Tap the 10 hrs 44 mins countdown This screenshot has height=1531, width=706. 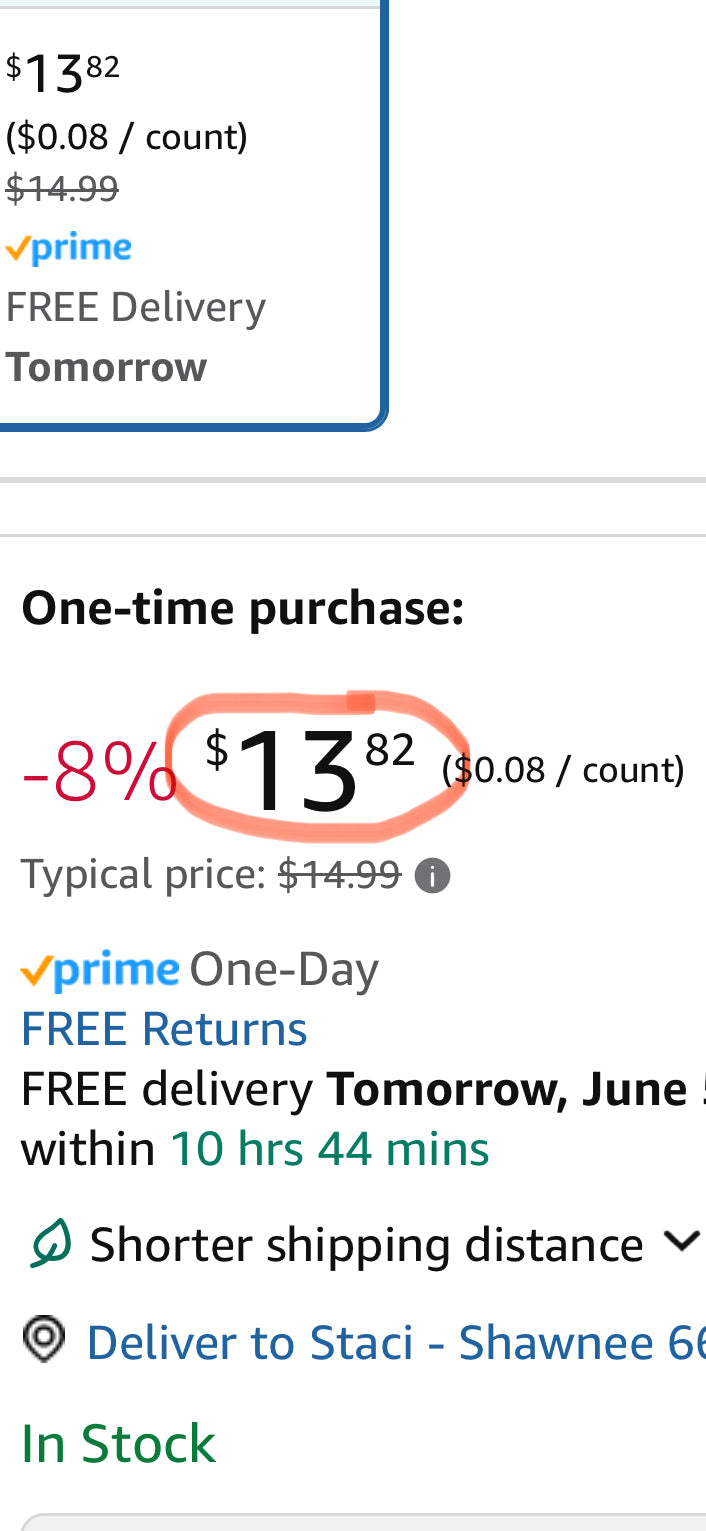click(329, 1149)
